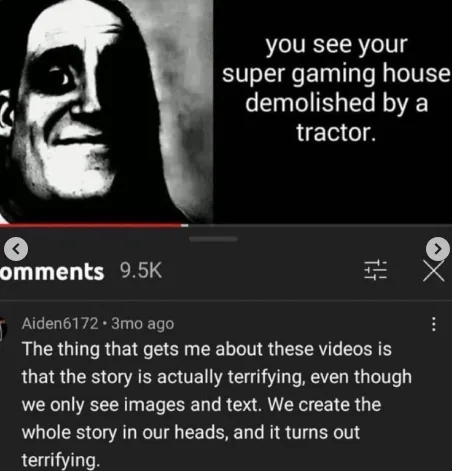452x471 pixels.
Task: Click the word 'tractor.' in the video
Action: [x=336, y=132]
